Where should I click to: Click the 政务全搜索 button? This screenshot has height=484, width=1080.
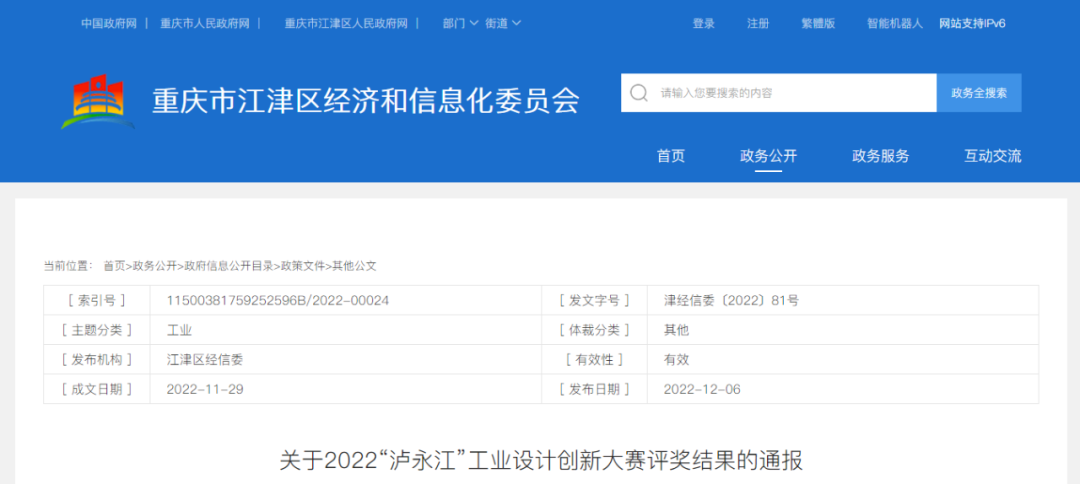[x=979, y=93]
